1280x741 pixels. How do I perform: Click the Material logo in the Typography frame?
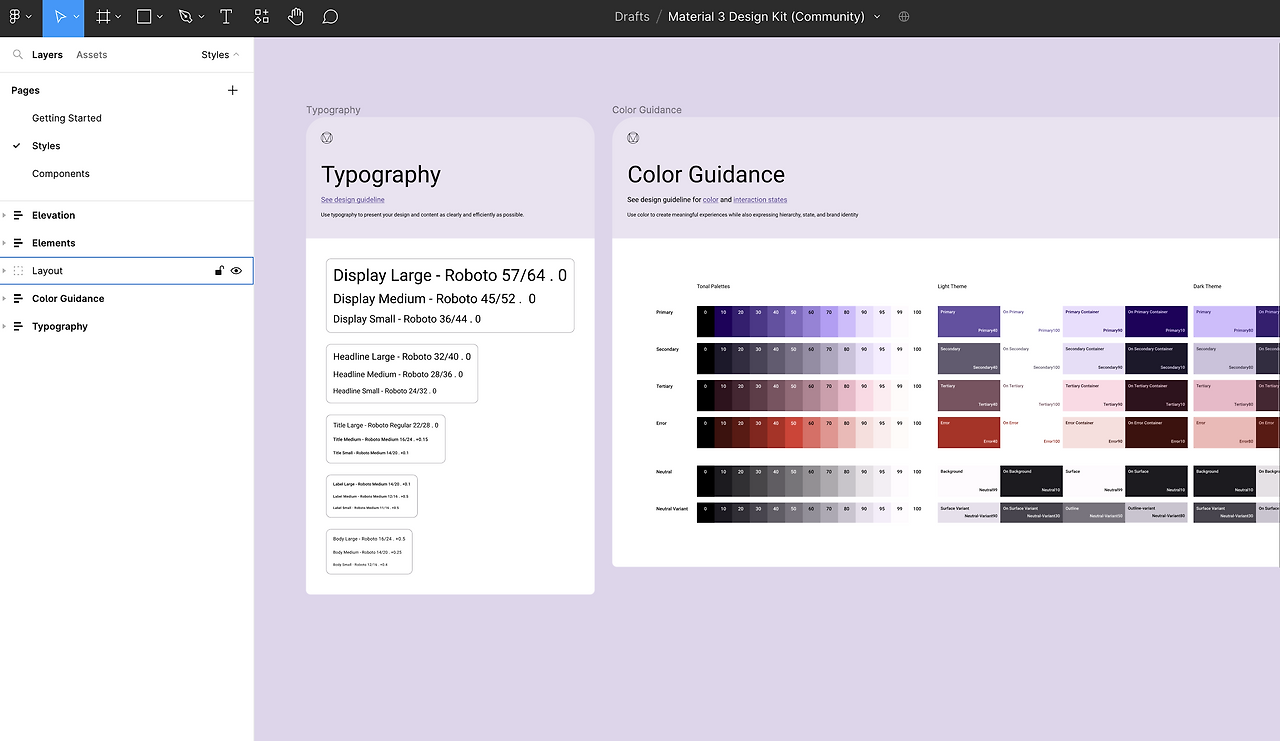click(327, 138)
